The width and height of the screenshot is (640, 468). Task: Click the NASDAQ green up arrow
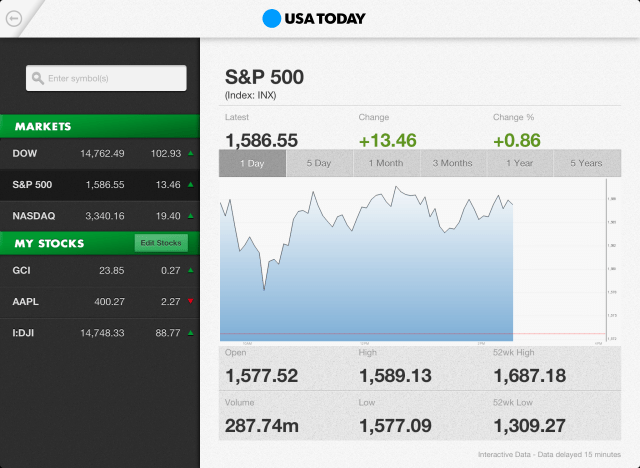[x=191, y=216]
